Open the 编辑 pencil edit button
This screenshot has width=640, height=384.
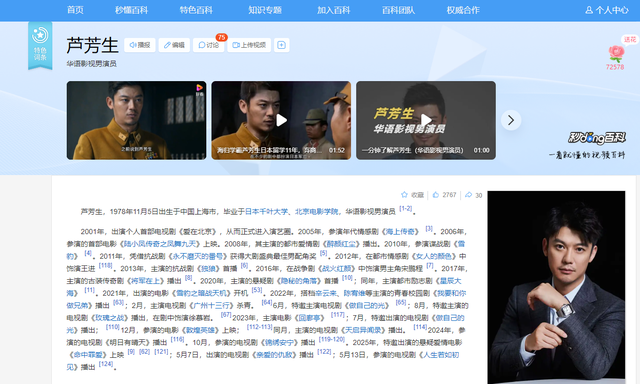click(174, 45)
